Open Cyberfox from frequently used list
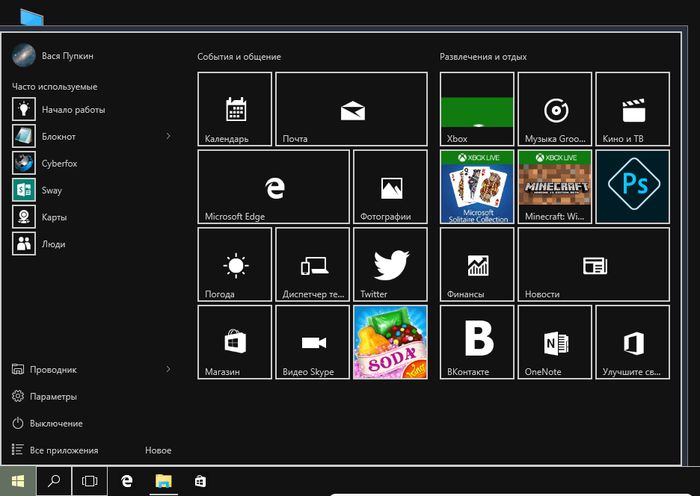The image size is (700, 496). point(59,163)
